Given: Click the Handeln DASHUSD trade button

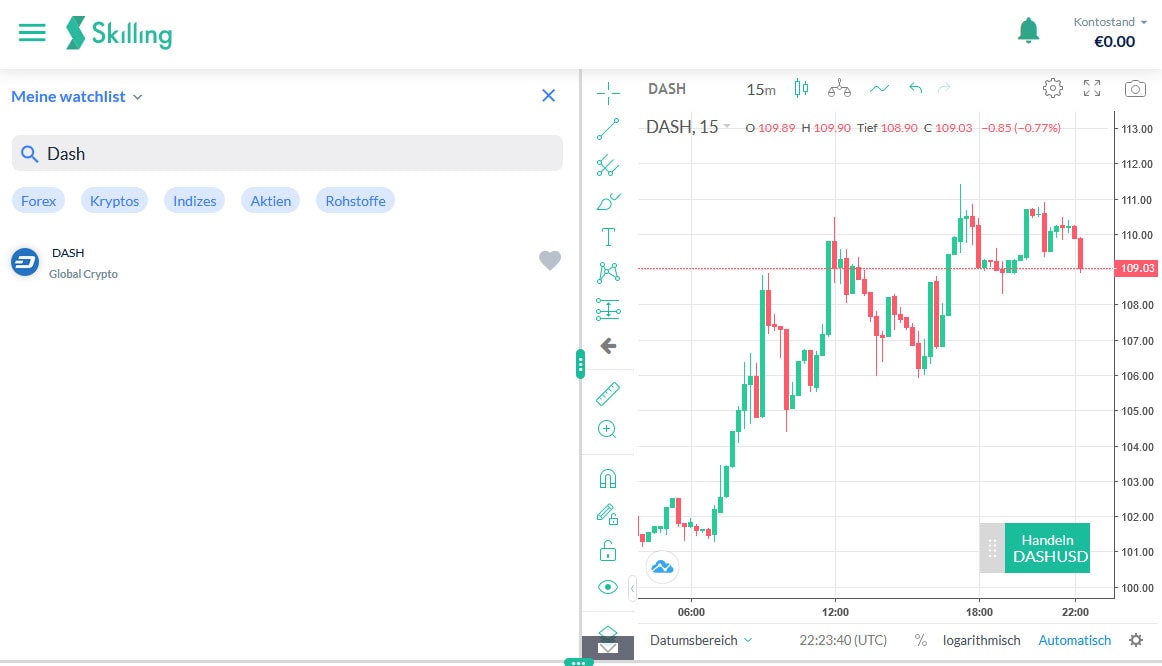Looking at the screenshot, I should coord(1047,547).
